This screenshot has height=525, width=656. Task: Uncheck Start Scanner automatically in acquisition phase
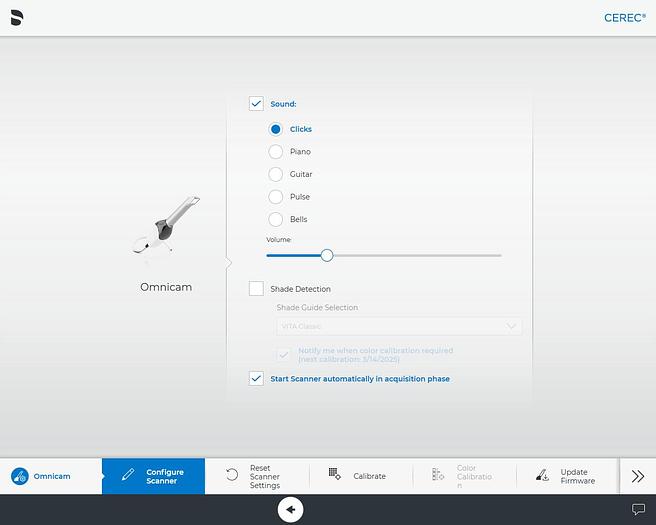pos(256,379)
